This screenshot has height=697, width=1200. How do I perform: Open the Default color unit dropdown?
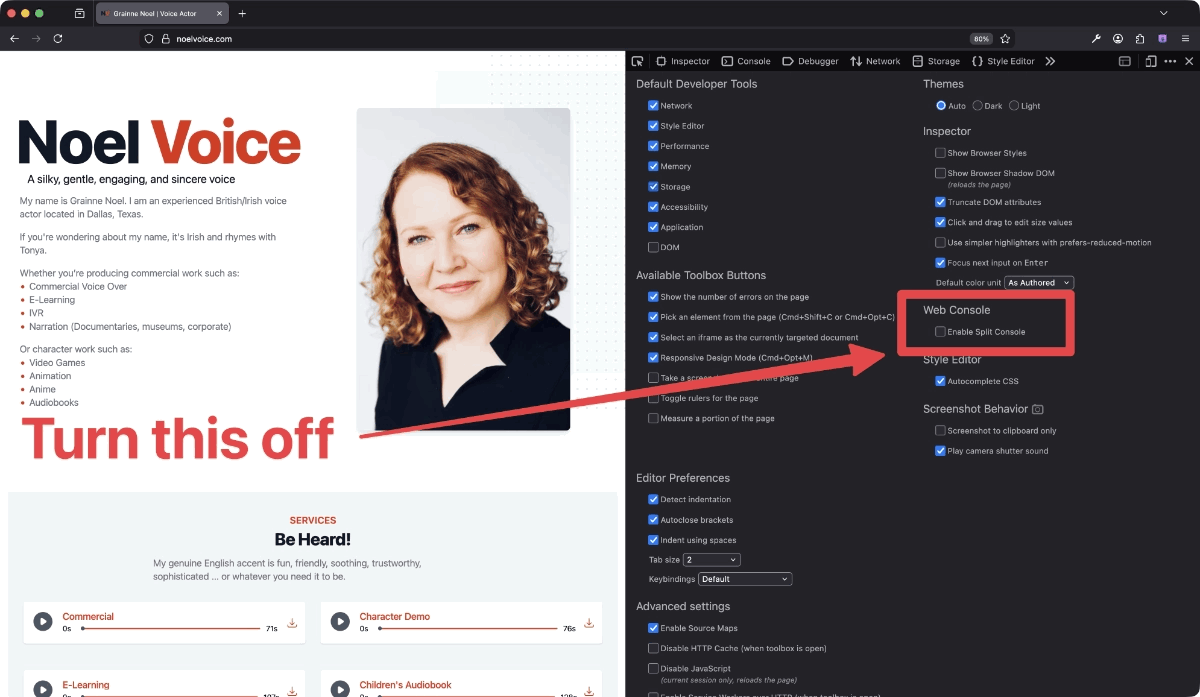(x=1039, y=282)
